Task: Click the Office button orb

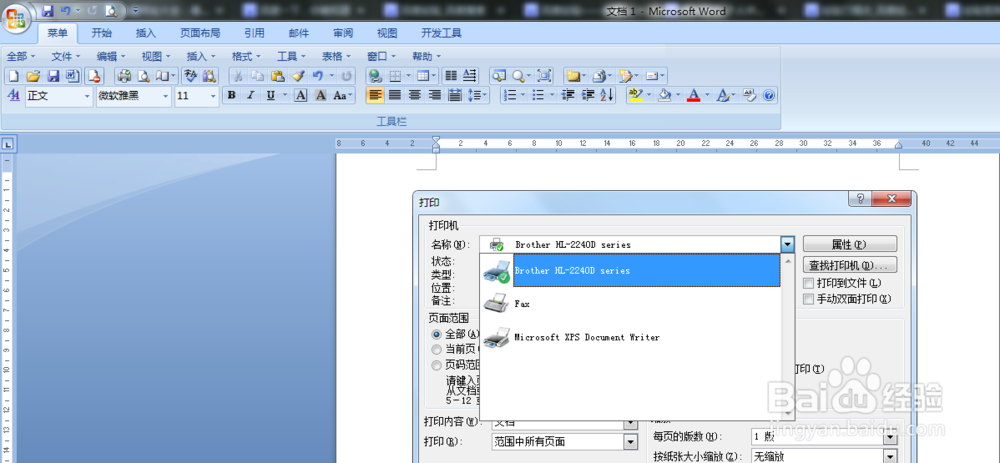Action: click(x=16, y=17)
